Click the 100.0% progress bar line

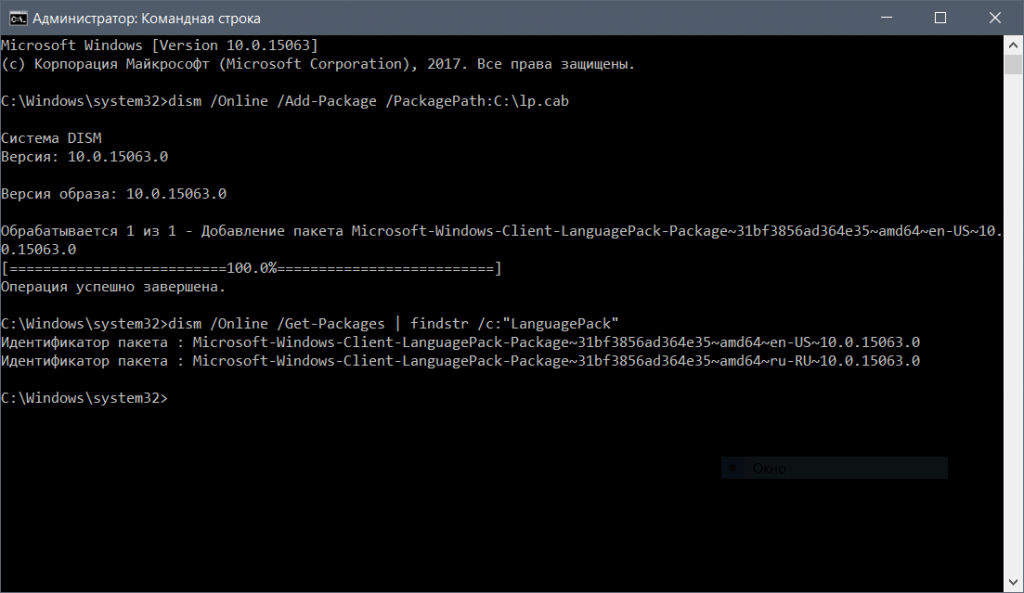[250, 268]
